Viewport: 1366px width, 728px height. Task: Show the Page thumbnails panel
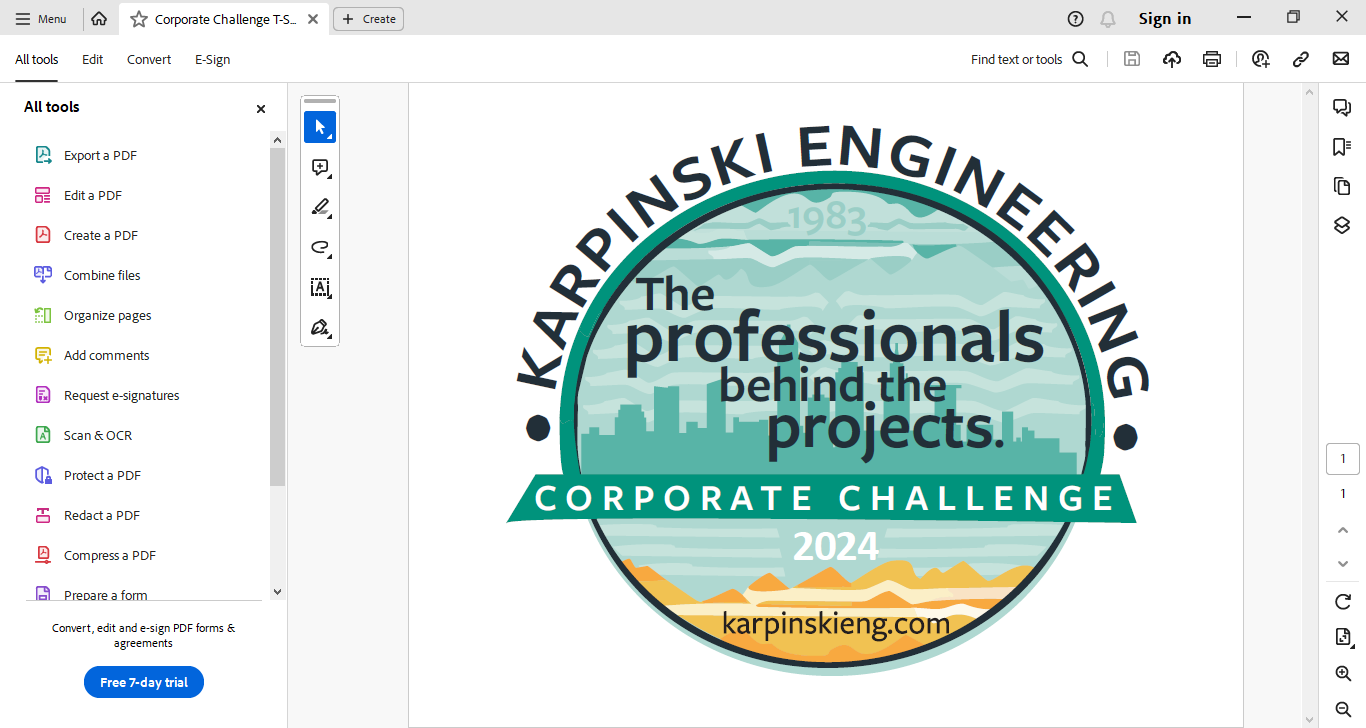(1341, 186)
